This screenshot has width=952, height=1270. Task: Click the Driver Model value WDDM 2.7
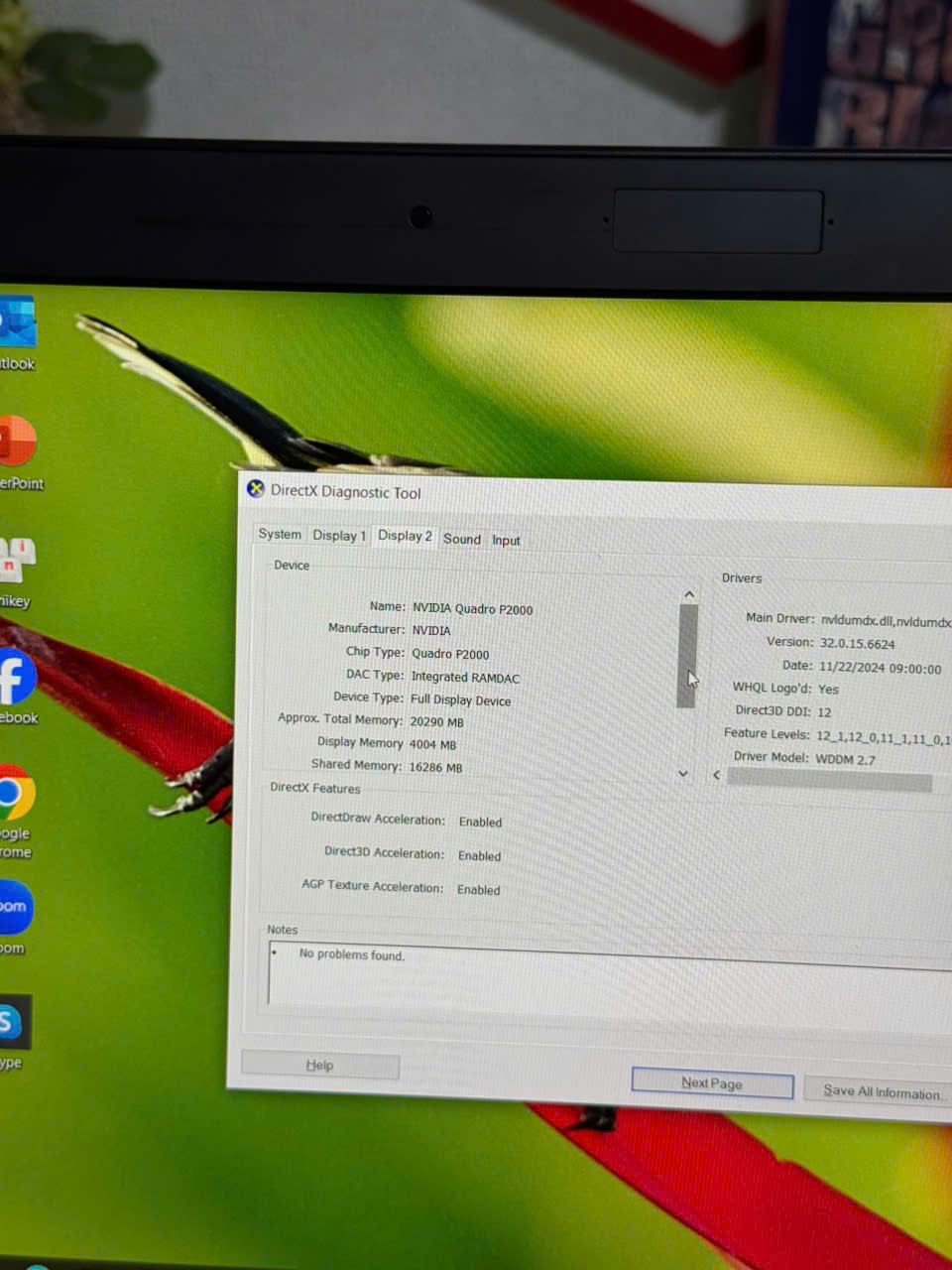click(845, 759)
